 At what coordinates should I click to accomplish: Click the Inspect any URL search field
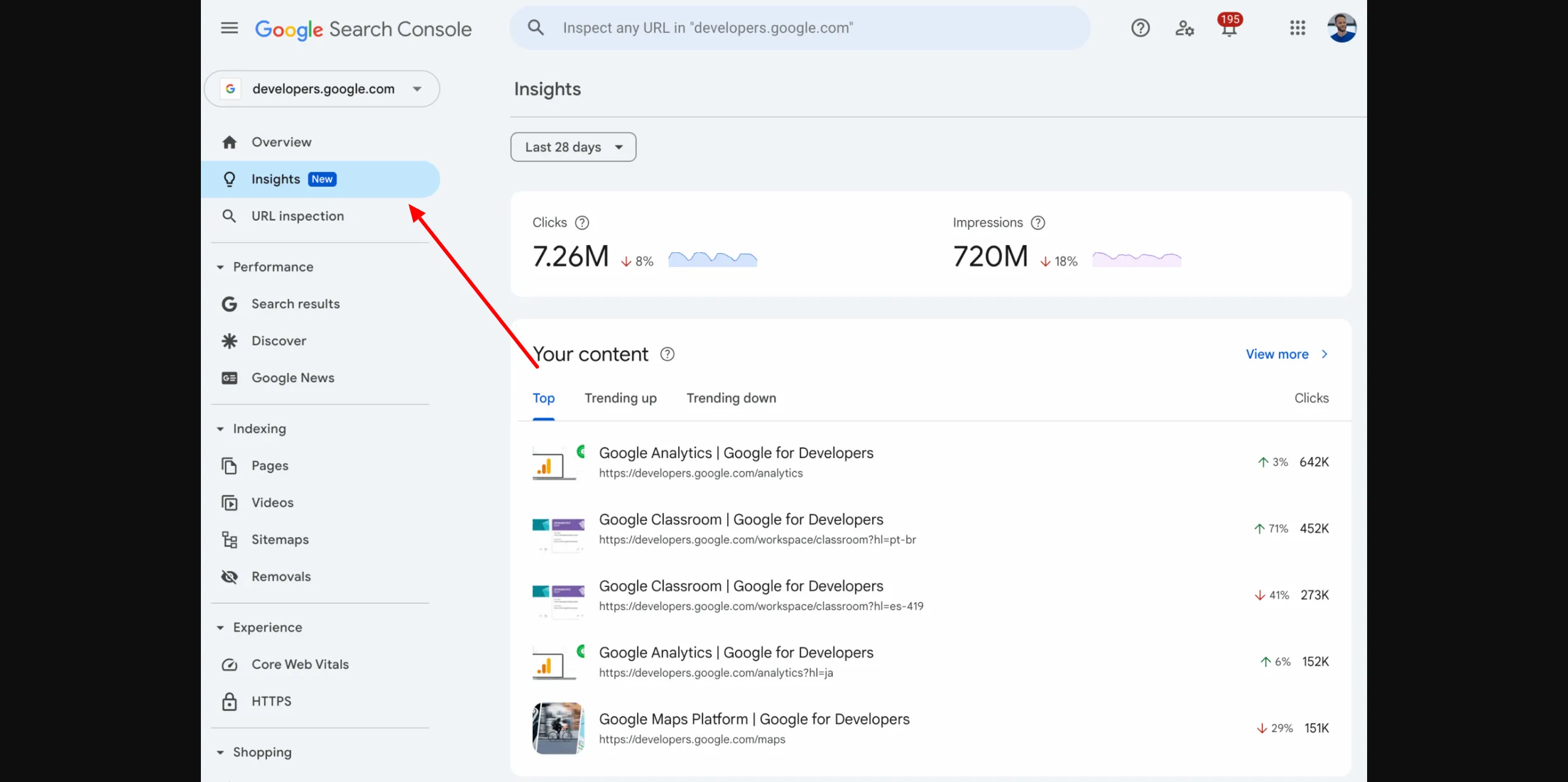(x=800, y=28)
